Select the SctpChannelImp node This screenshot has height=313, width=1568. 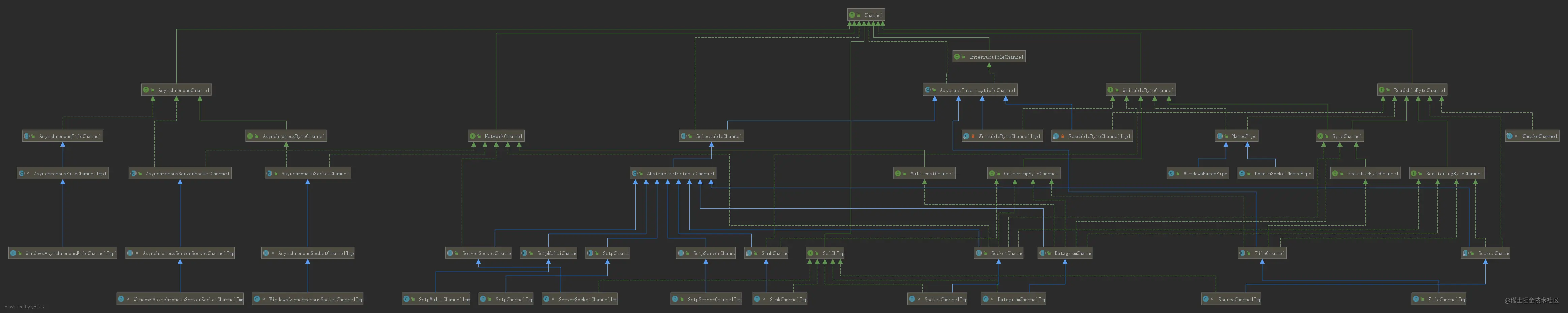[x=507, y=299]
